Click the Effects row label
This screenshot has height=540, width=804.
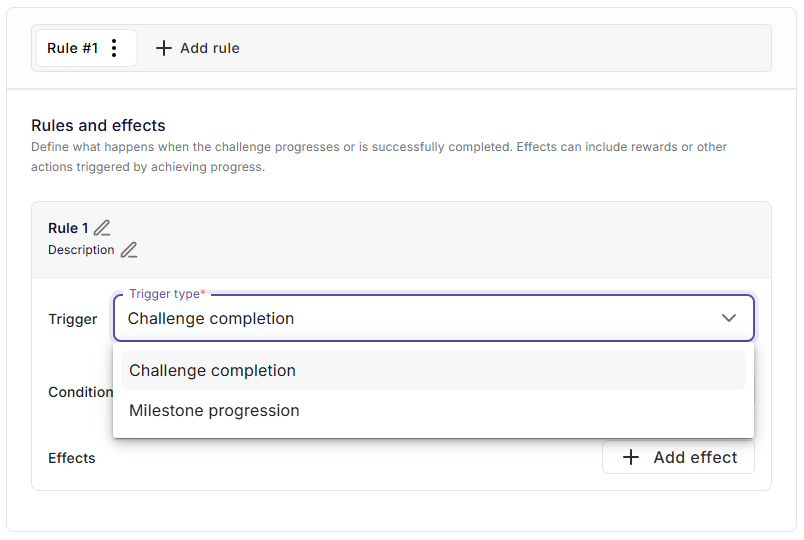72,458
